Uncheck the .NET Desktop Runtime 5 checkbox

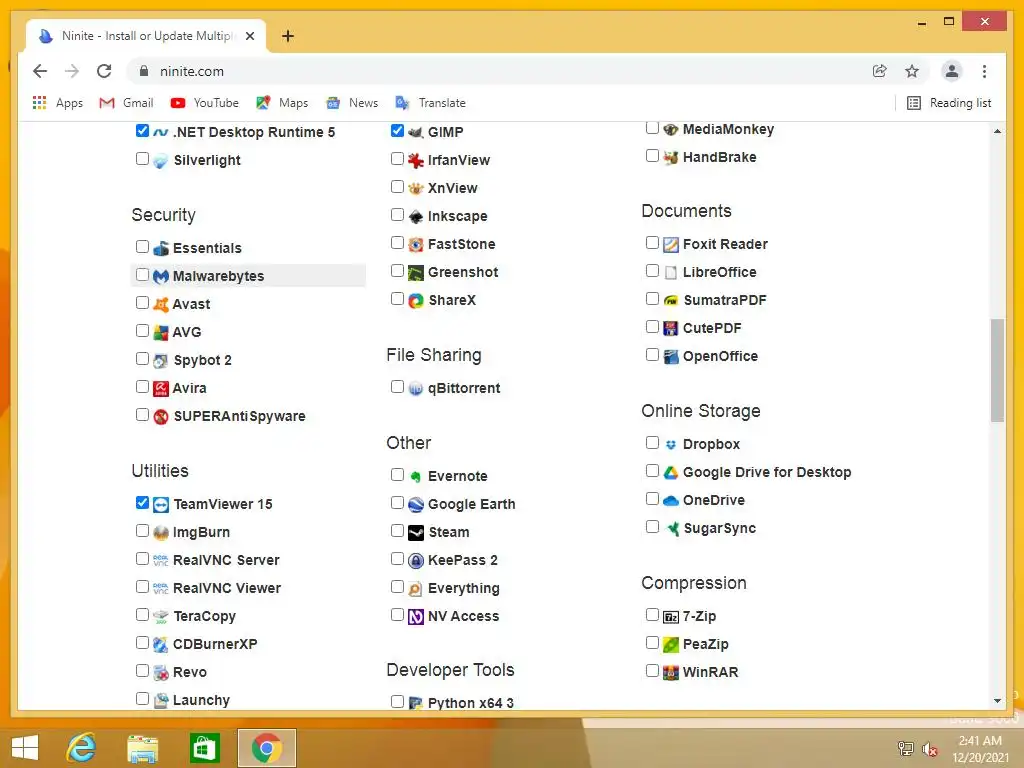pos(142,131)
